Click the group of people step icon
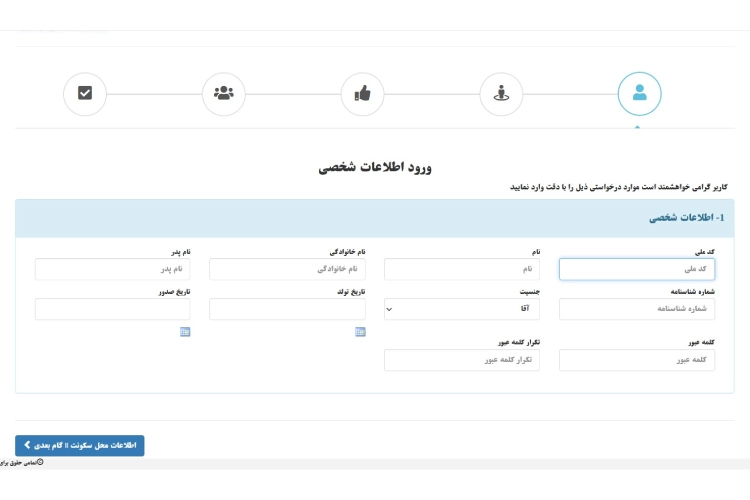750x500 pixels. [223, 94]
